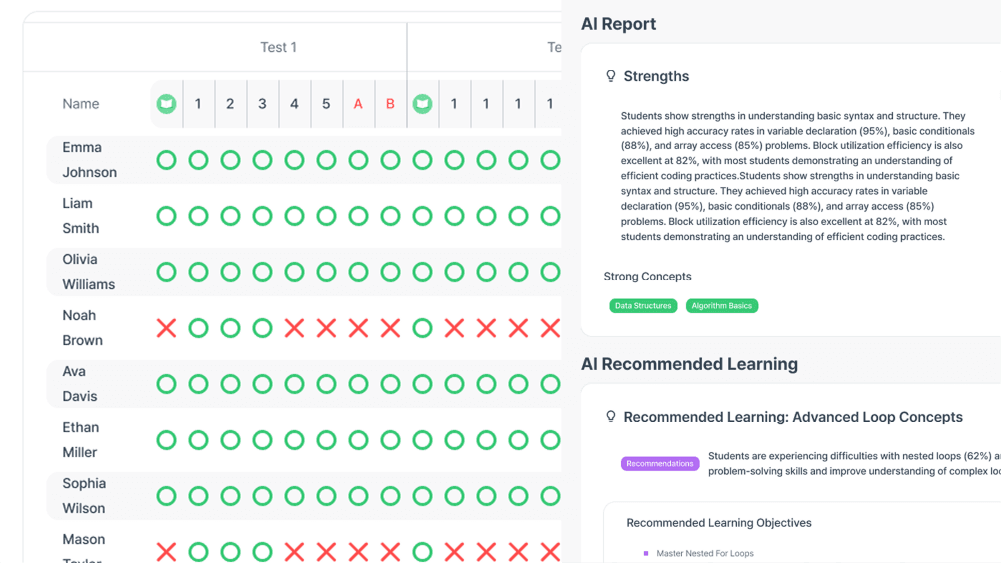Open student Sophia Wilson's name

click(x=84, y=496)
